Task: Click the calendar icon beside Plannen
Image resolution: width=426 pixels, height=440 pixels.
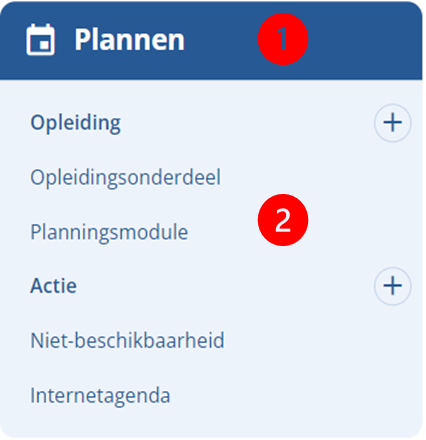Action: [x=40, y=39]
